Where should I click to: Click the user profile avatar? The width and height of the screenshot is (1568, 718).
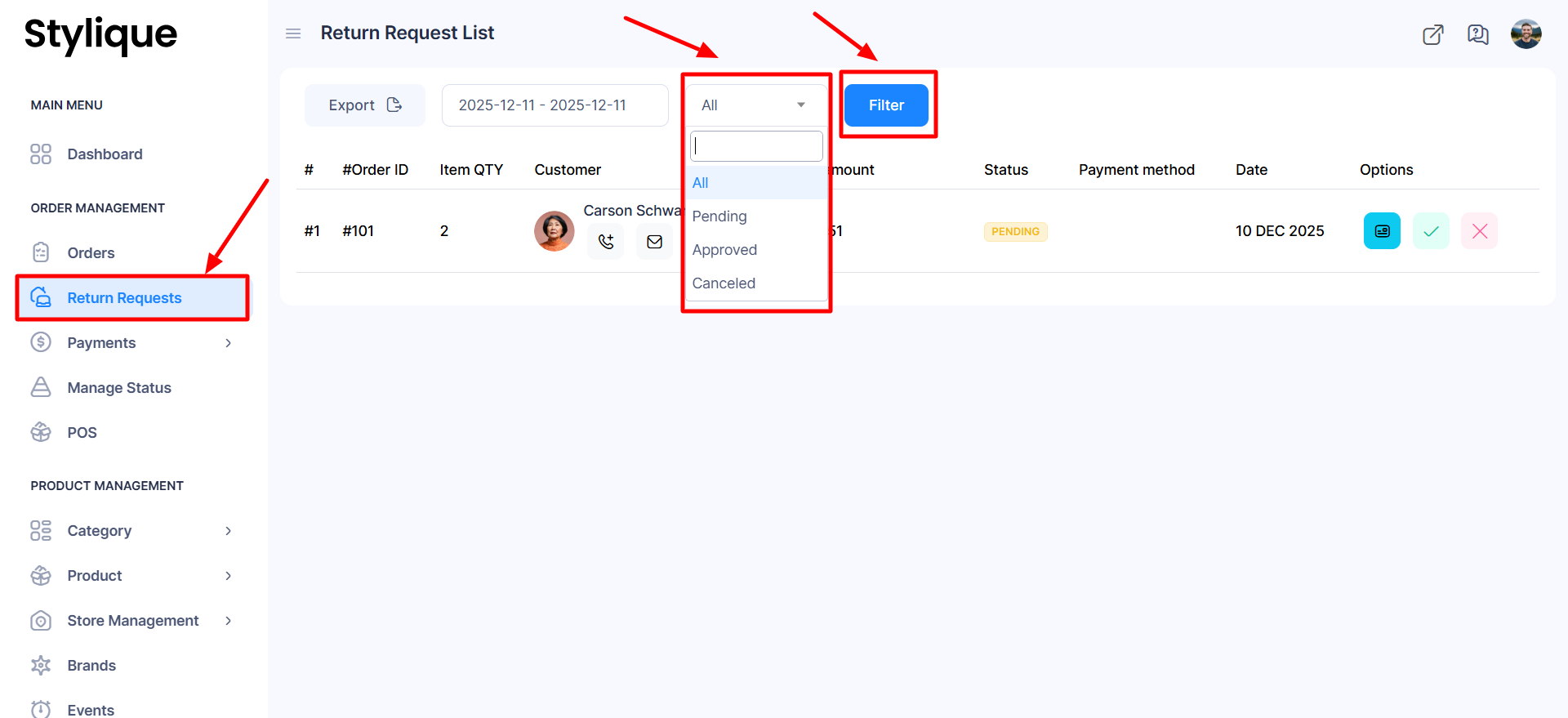[x=1526, y=34]
